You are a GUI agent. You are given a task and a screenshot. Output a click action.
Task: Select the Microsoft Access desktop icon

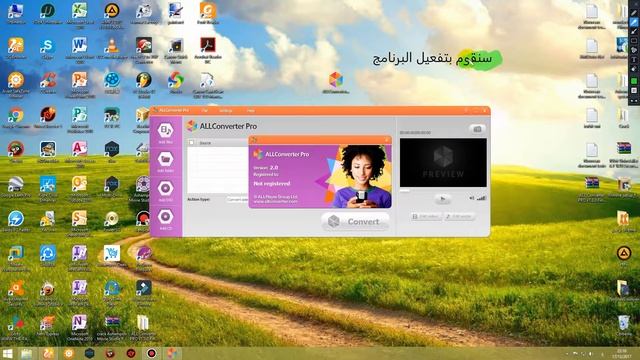(80, 149)
